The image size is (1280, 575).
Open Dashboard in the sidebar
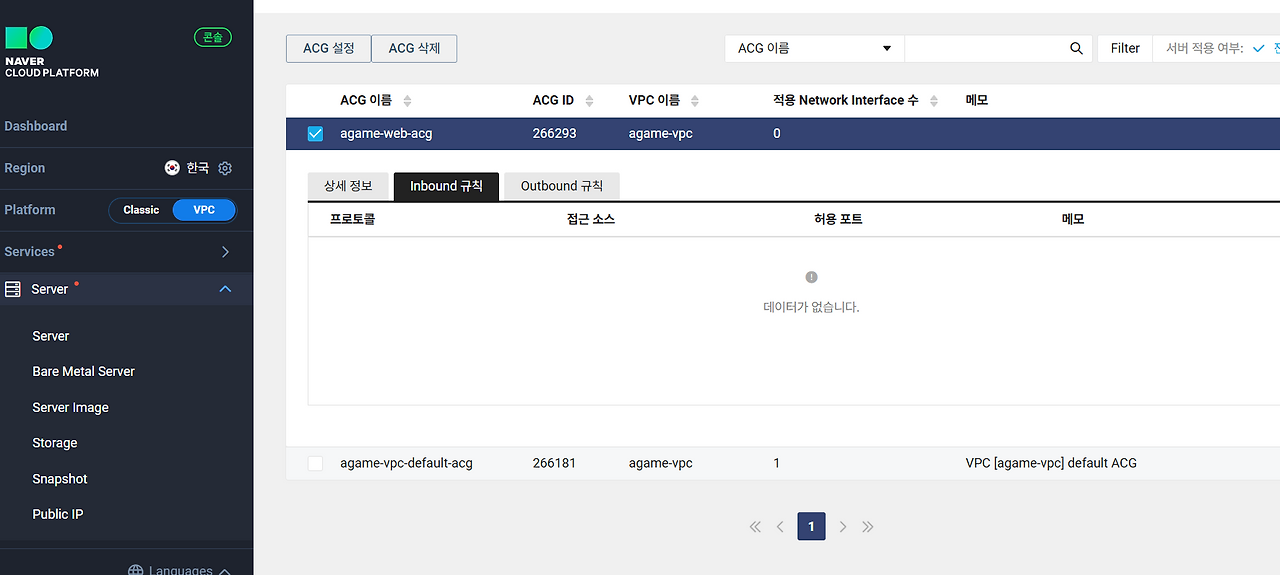pyautogui.click(x=36, y=126)
